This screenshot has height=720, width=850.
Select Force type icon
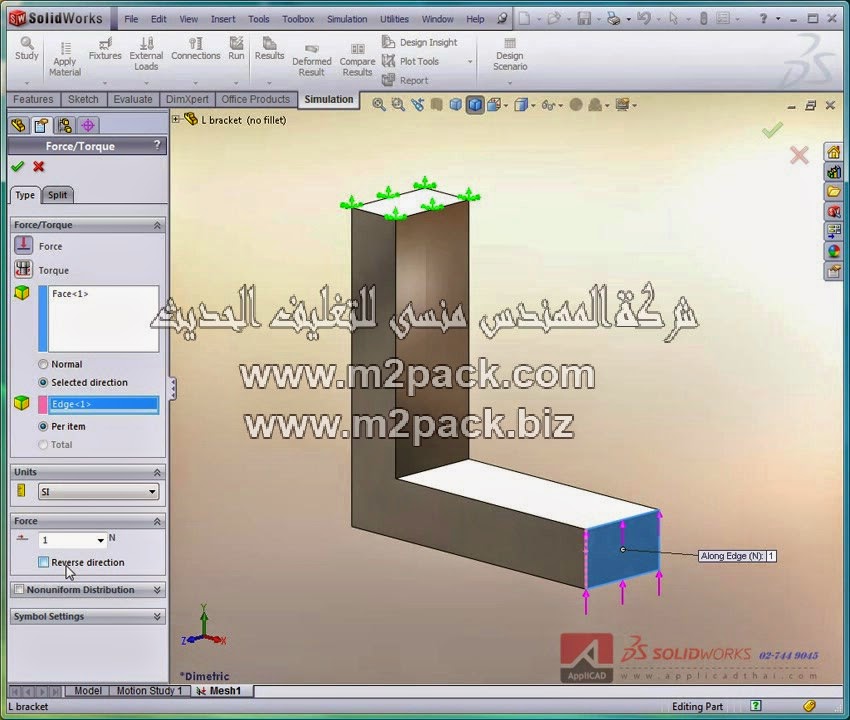(x=23, y=245)
